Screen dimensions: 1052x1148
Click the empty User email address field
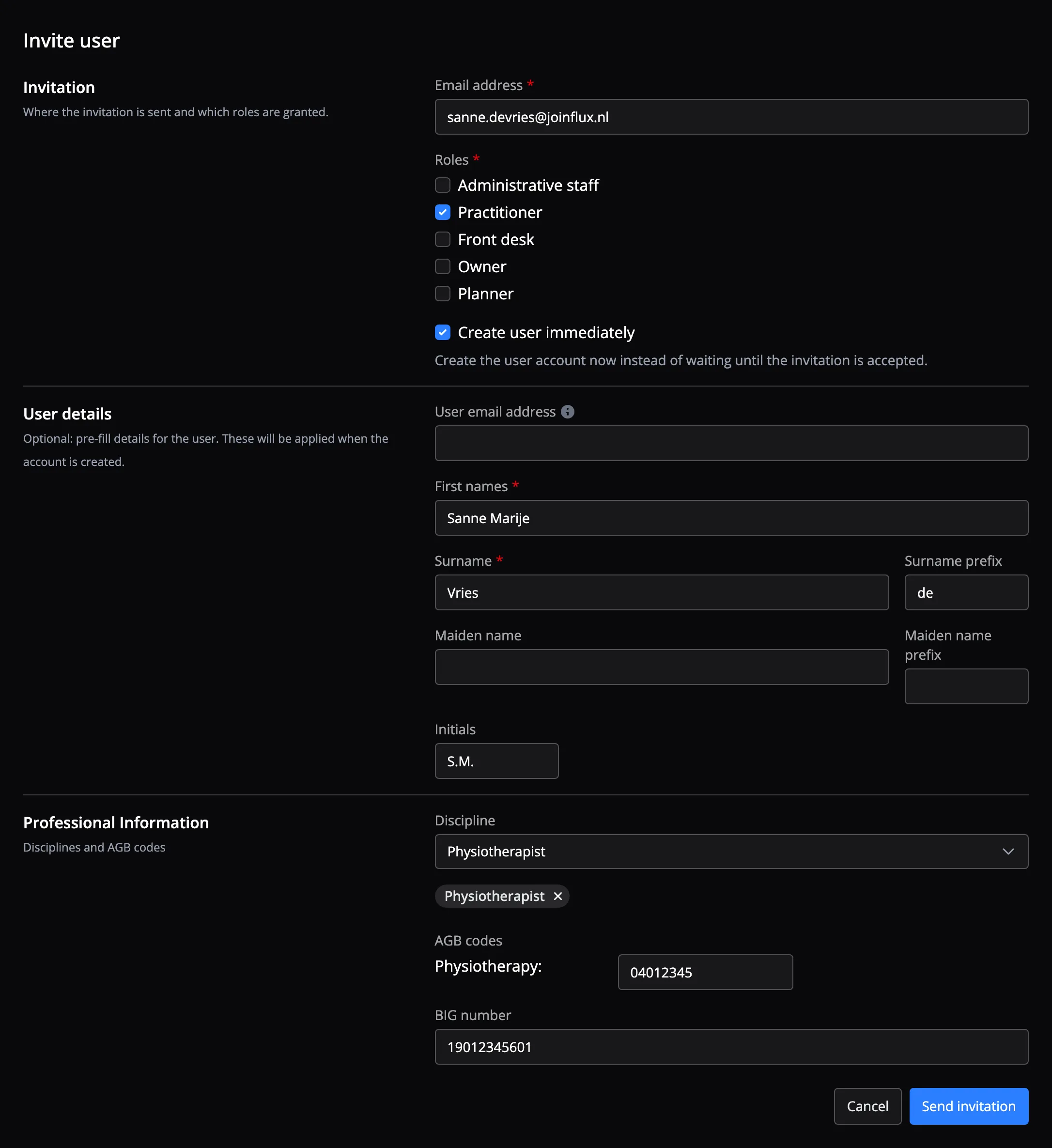[x=731, y=443]
